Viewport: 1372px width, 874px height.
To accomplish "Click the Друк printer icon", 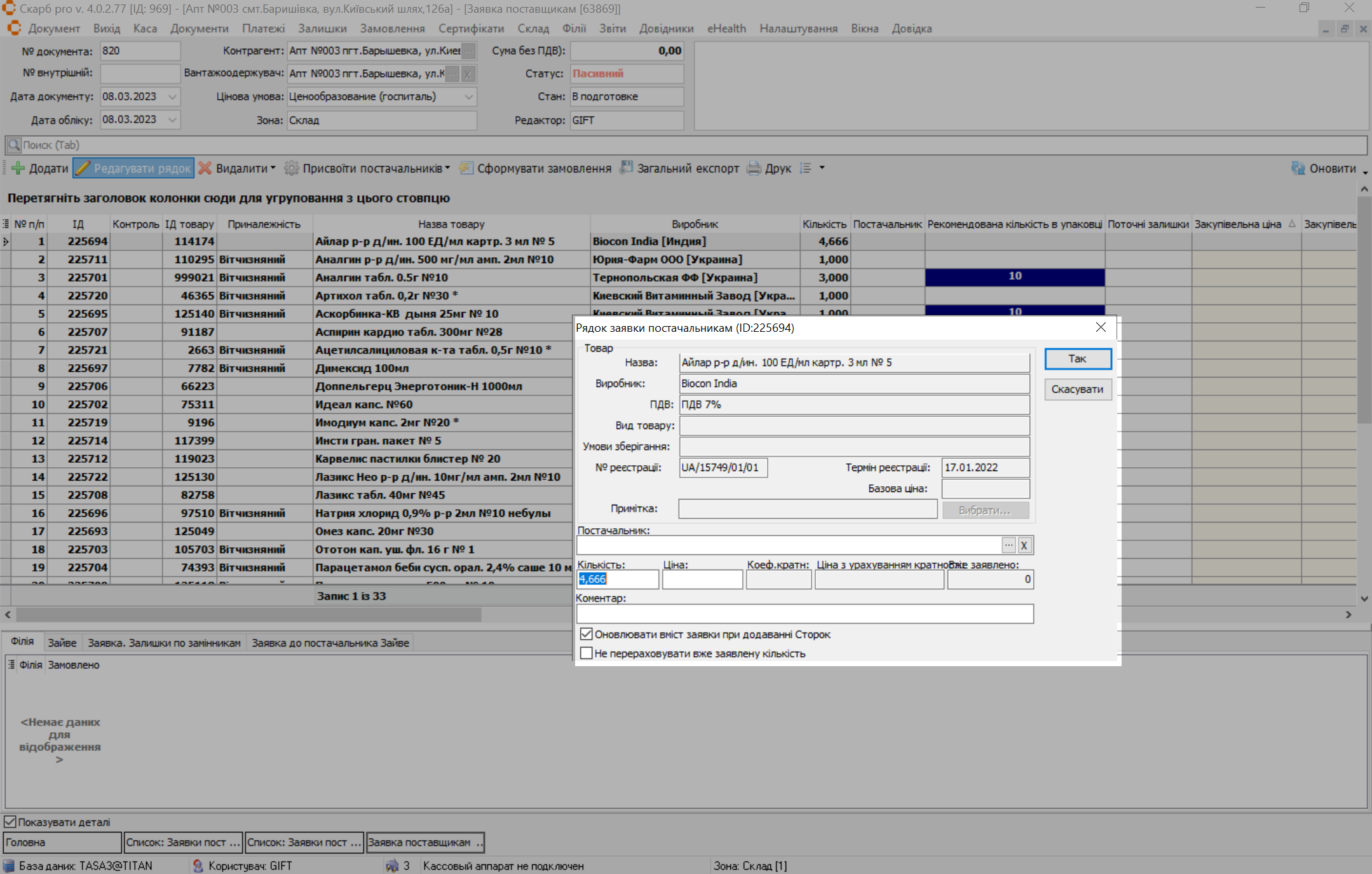I will coord(754,168).
